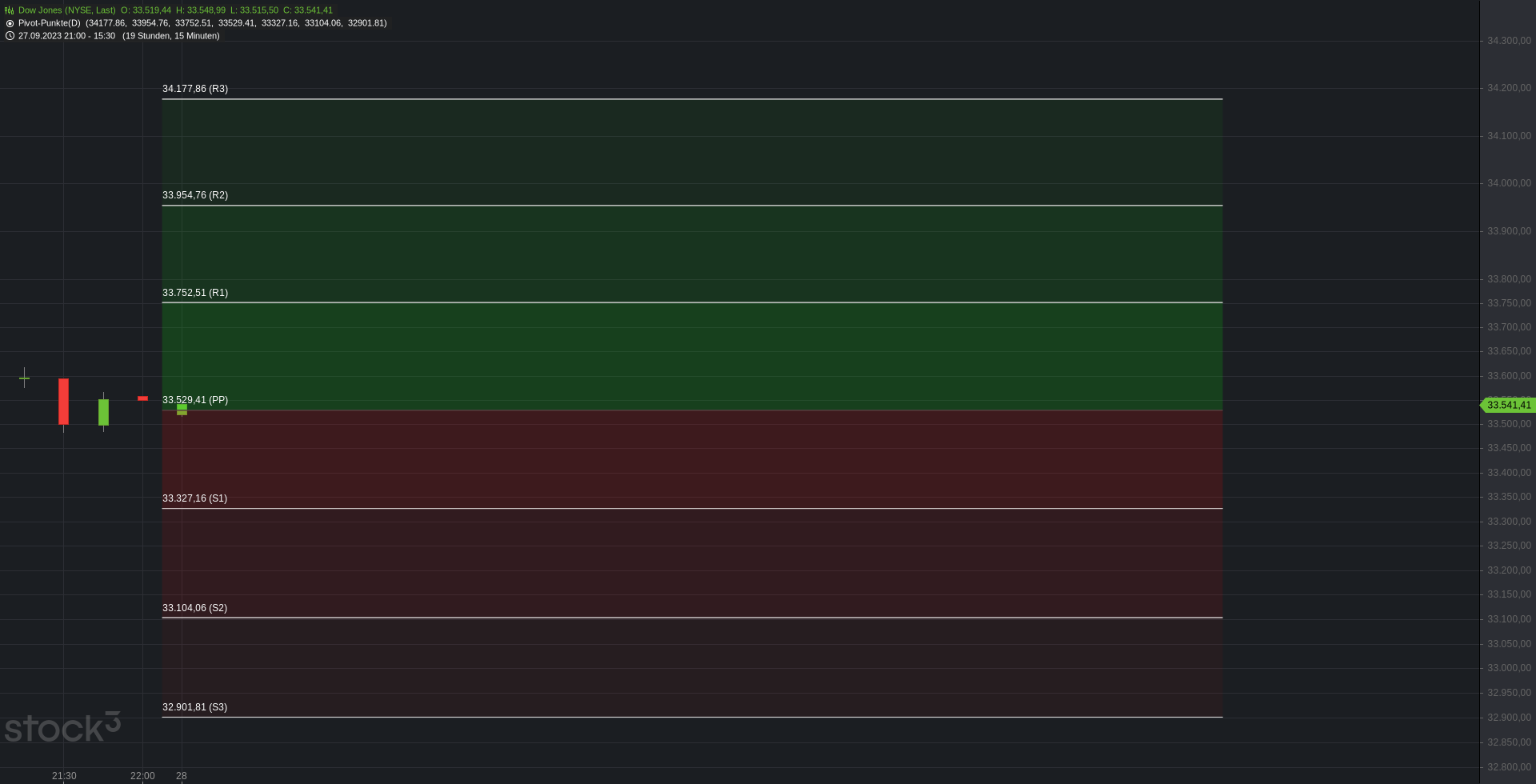Click the 32.901,81 (S3) label
Image resolution: width=1536 pixels, height=784 pixels.
click(x=194, y=707)
